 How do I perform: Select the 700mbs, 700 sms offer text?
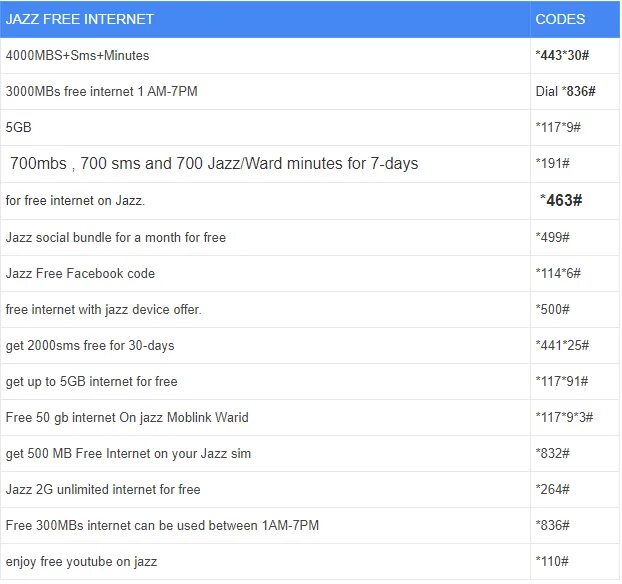[214, 163]
